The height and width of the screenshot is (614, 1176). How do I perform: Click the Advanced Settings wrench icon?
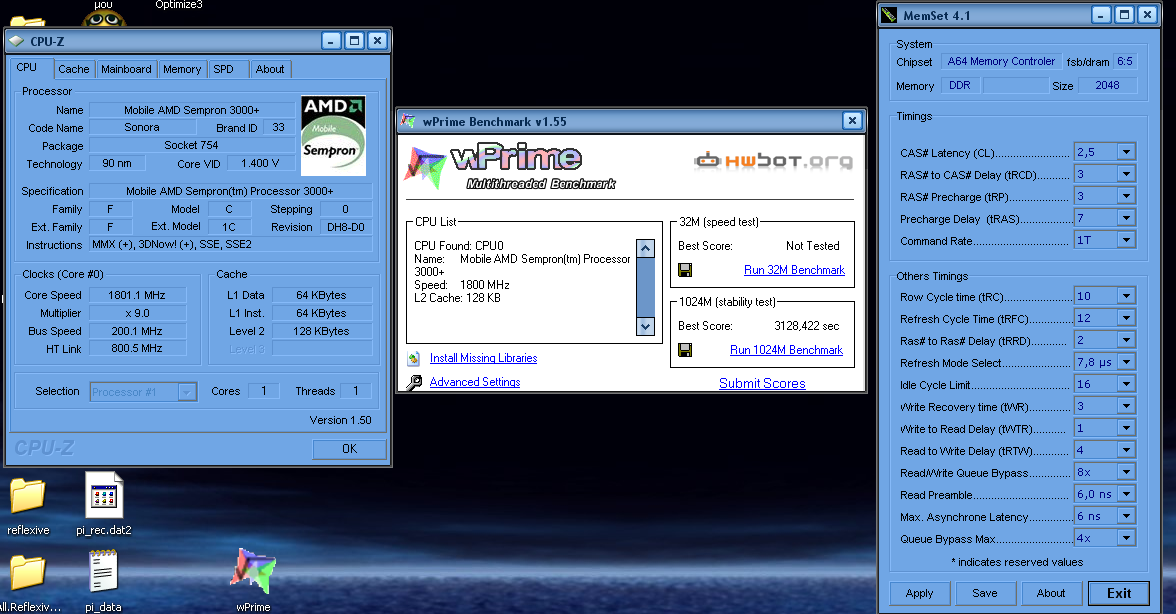414,382
